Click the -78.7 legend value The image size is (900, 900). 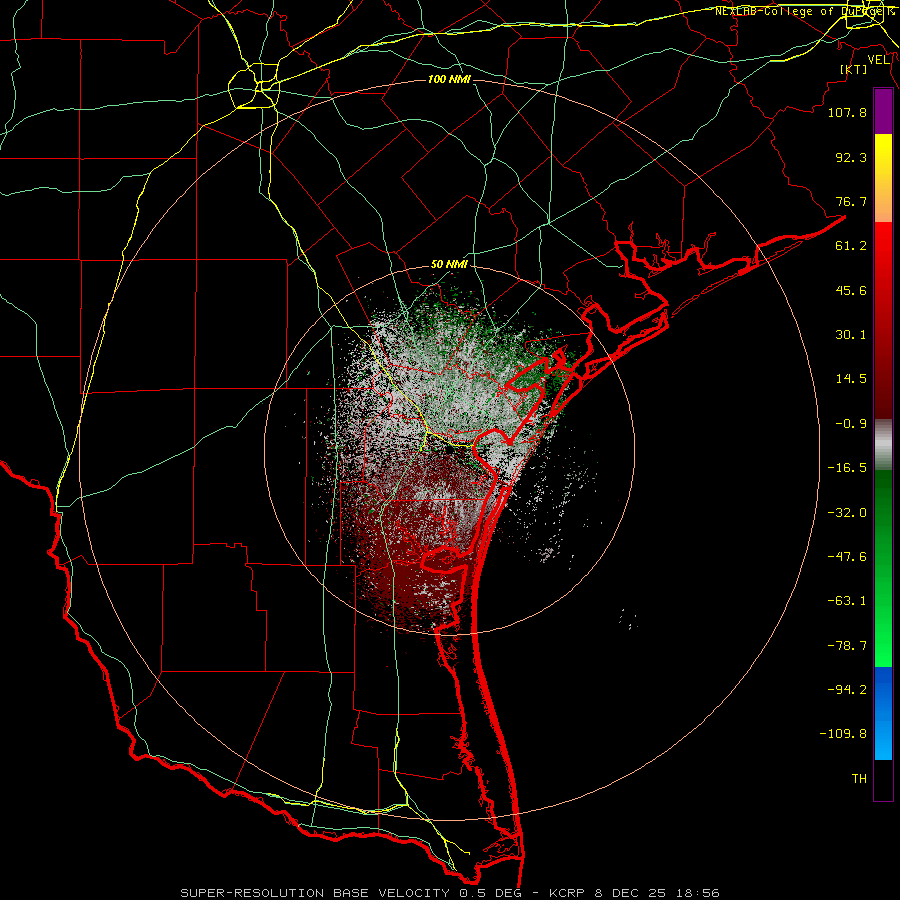tap(847, 646)
